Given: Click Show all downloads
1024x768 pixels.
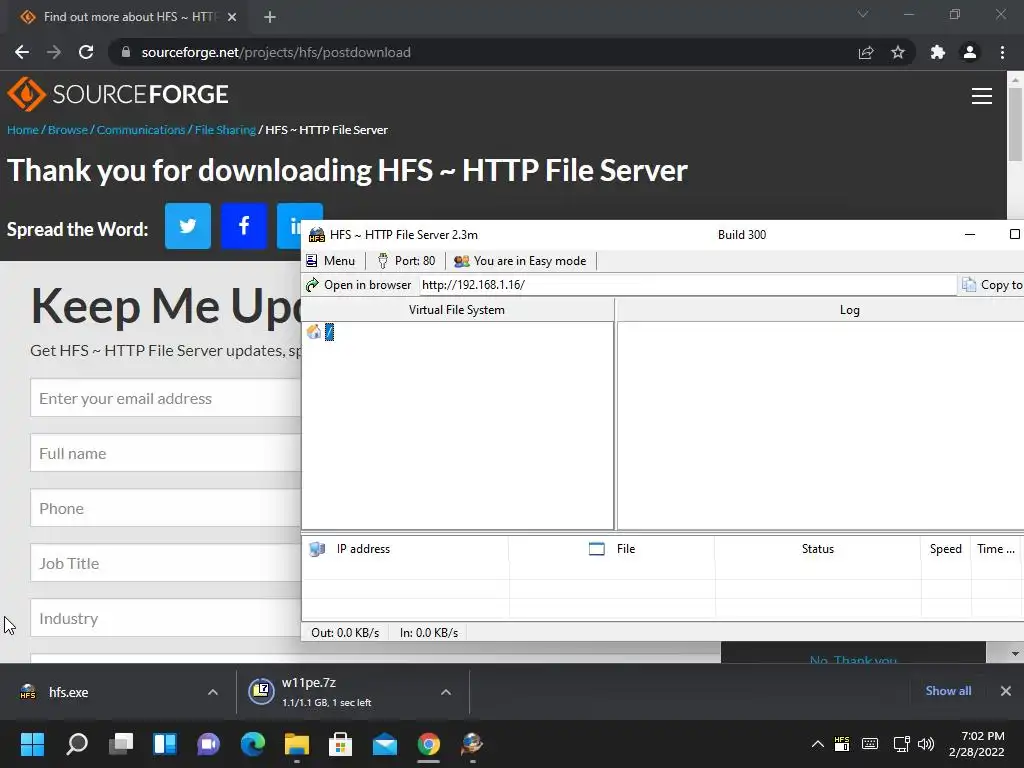Looking at the screenshot, I should tap(948, 691).
